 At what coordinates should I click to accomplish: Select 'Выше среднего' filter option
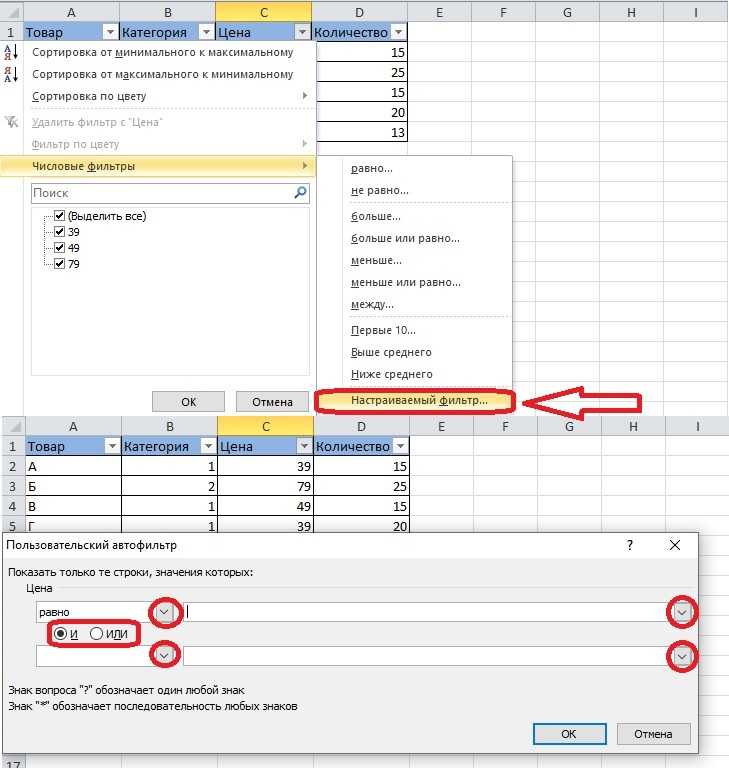[391, 352]
